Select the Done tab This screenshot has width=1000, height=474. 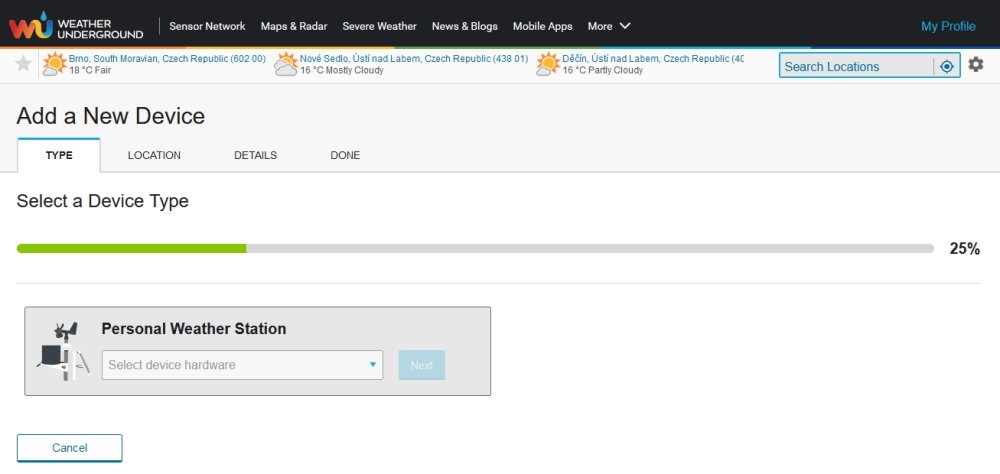(x=345, y=155)
